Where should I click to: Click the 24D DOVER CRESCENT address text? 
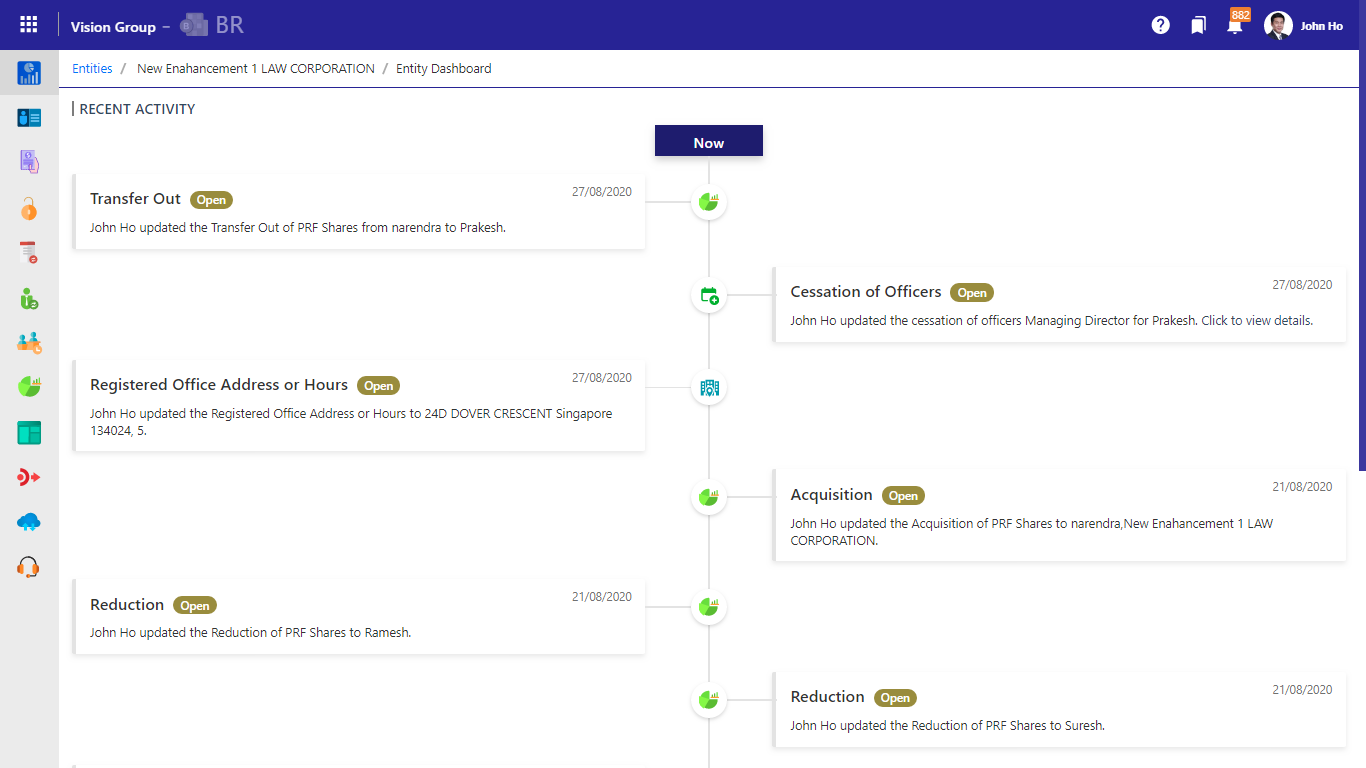(351, 422)
